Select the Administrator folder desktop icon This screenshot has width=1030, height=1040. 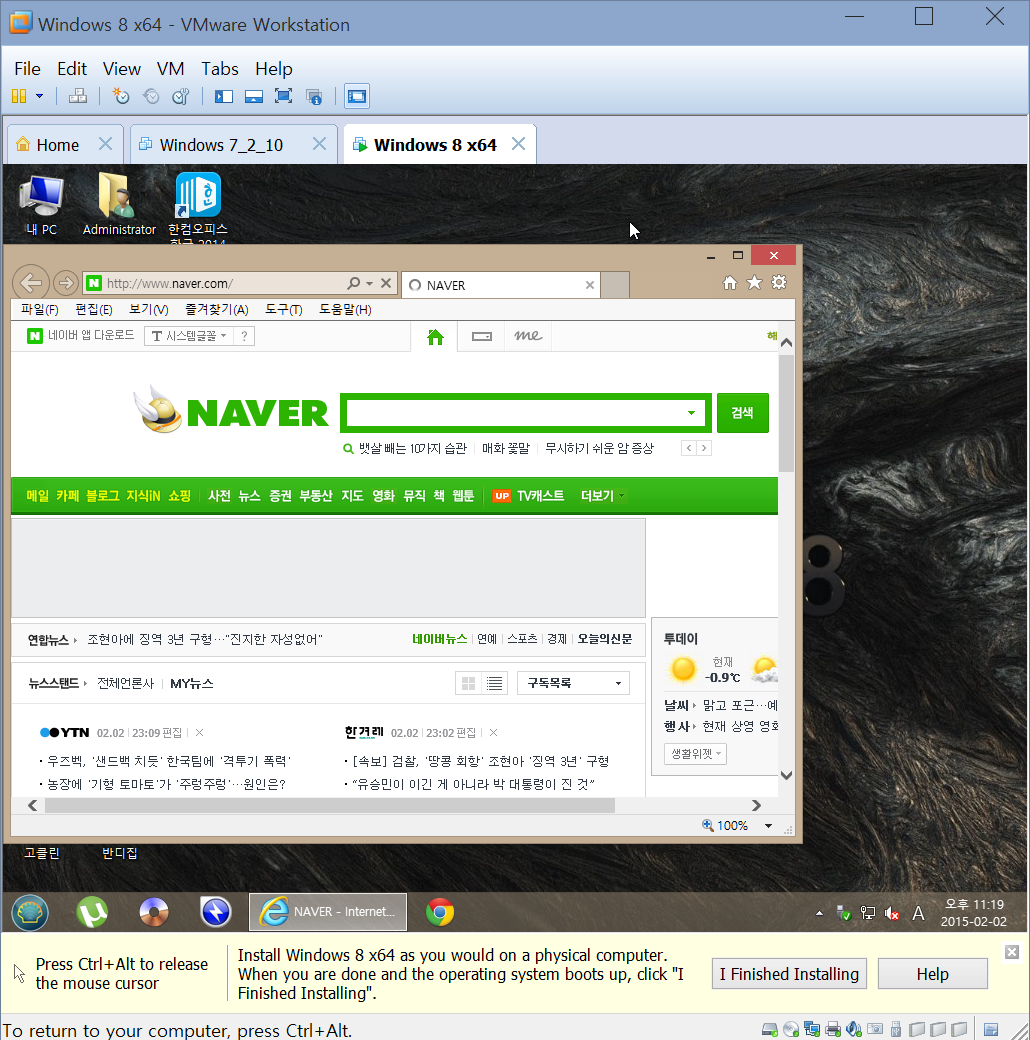(x=119, y=205)
